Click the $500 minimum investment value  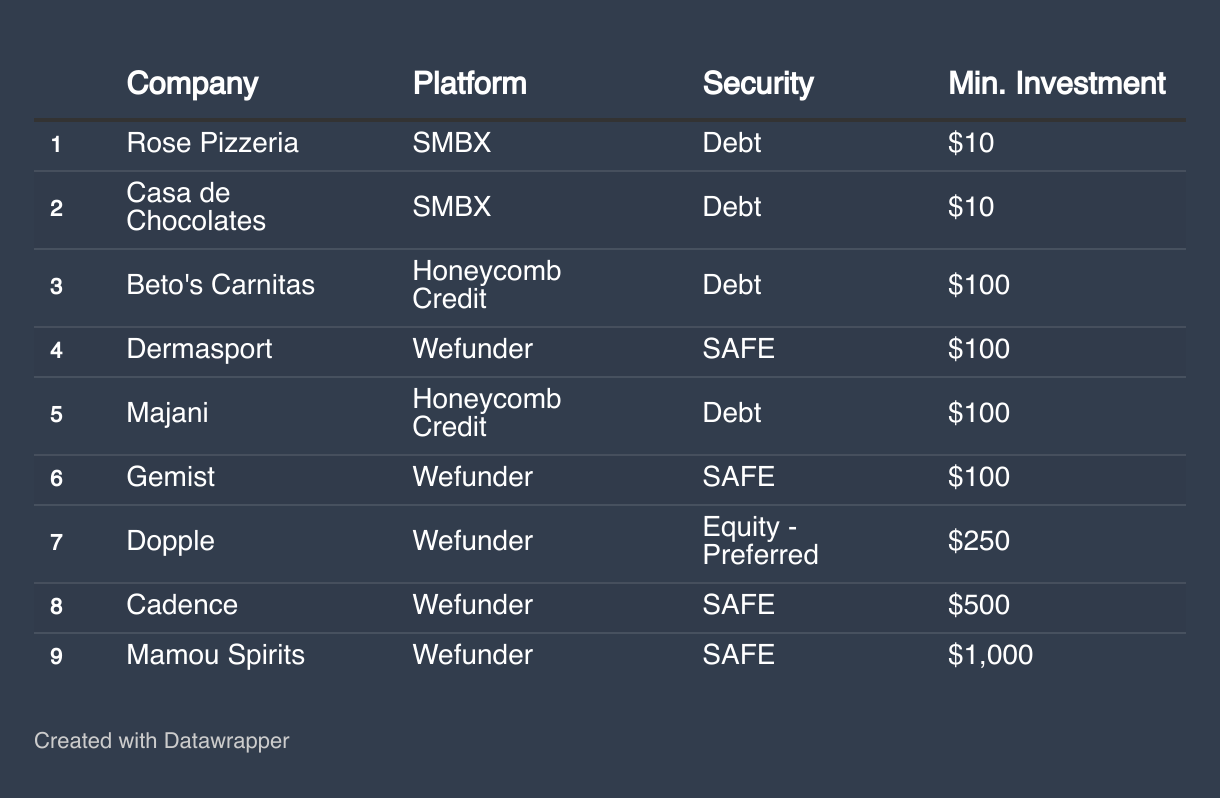click(978, 605)
